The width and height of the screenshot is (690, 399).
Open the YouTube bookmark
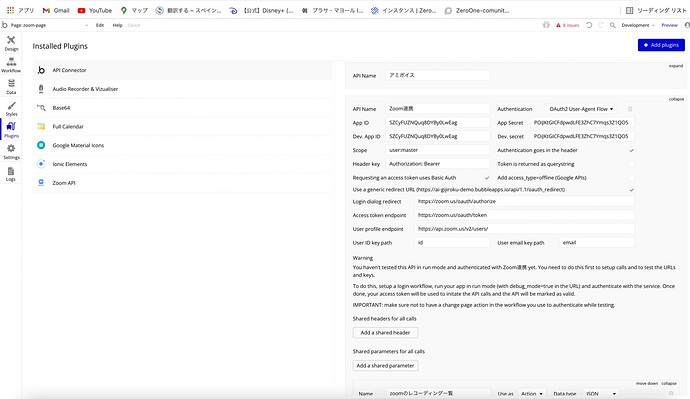[x=95, y=10]
